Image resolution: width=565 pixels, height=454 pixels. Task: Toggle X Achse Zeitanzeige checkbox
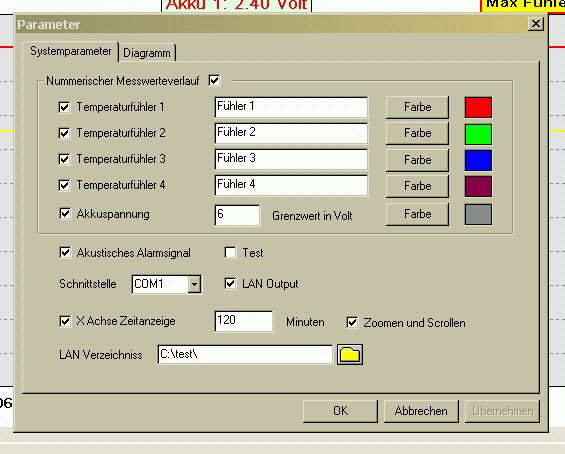[x=65, y=321]
